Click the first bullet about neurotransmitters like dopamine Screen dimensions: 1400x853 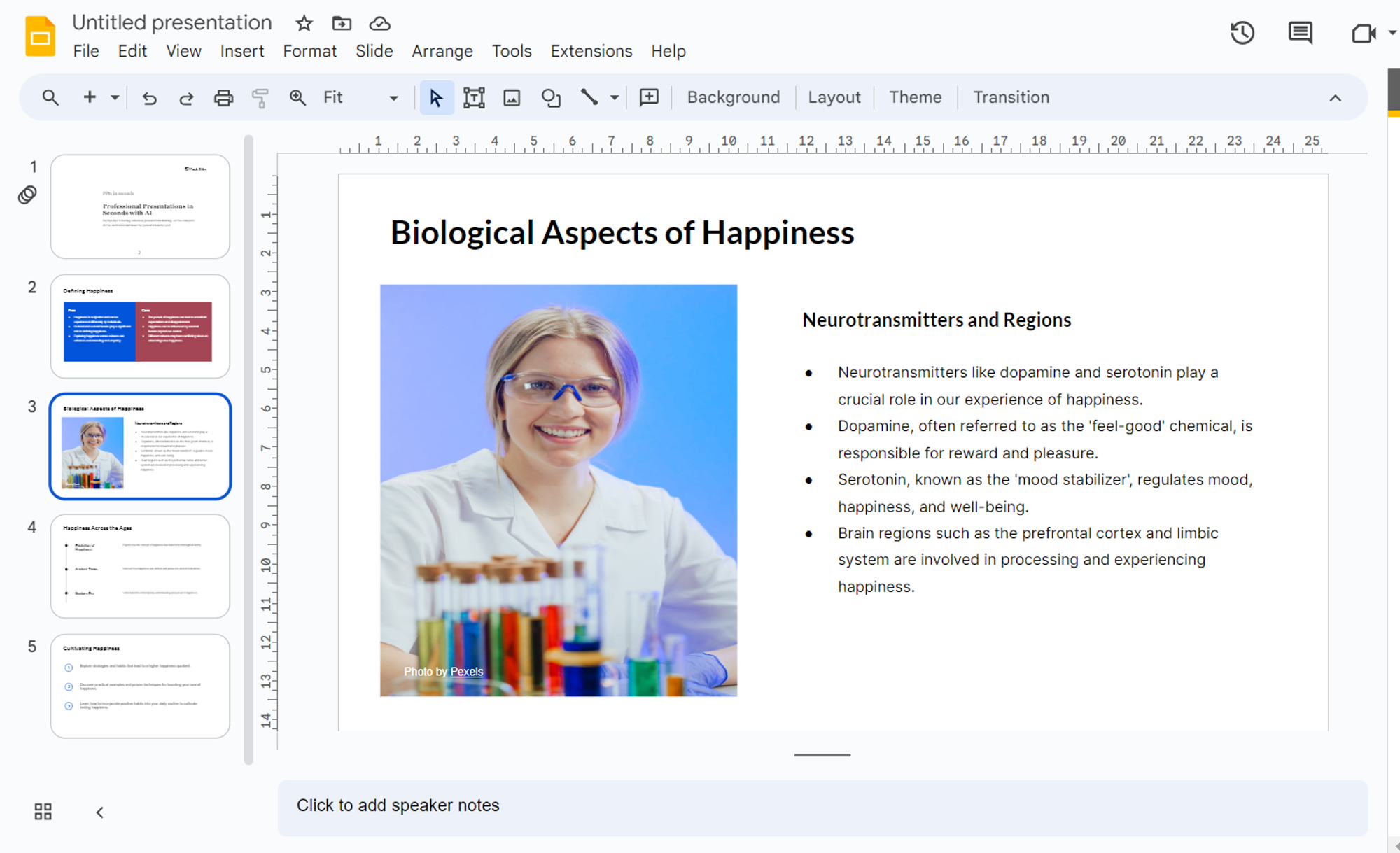1028,386
